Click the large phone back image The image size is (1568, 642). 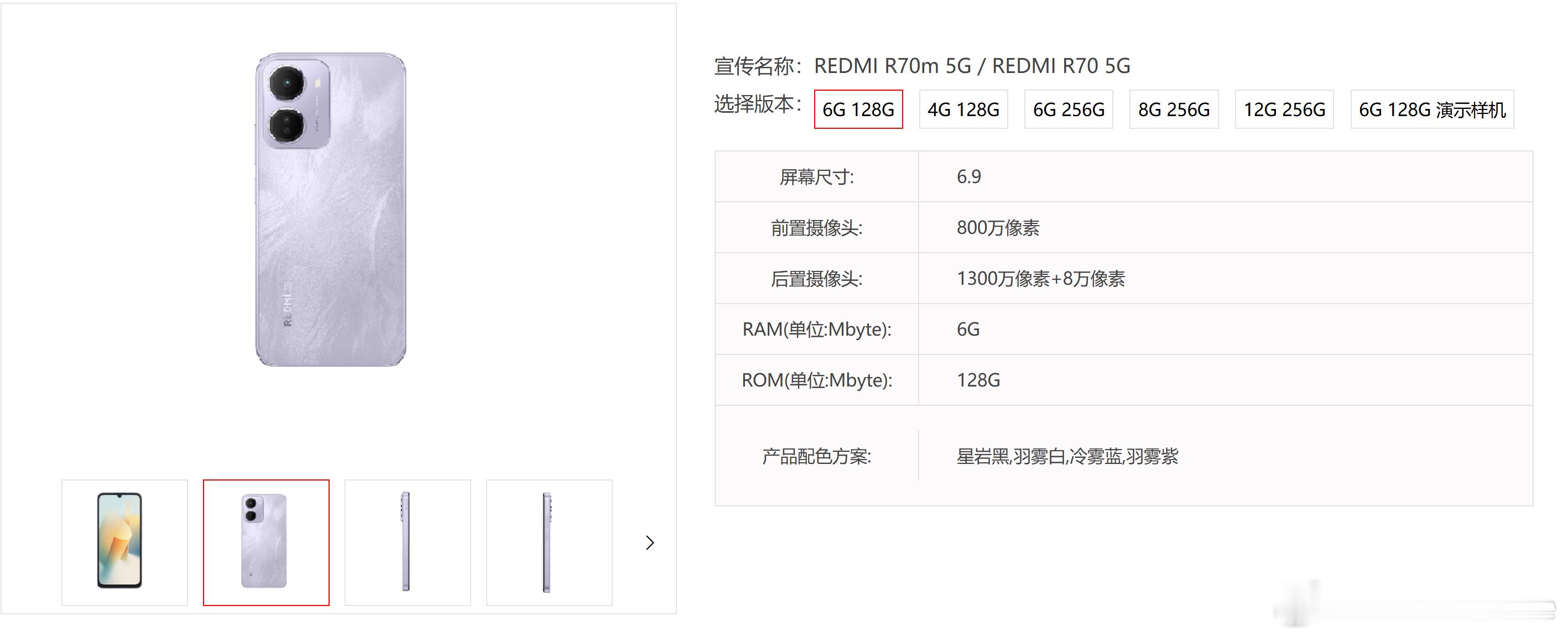point(331,210)
